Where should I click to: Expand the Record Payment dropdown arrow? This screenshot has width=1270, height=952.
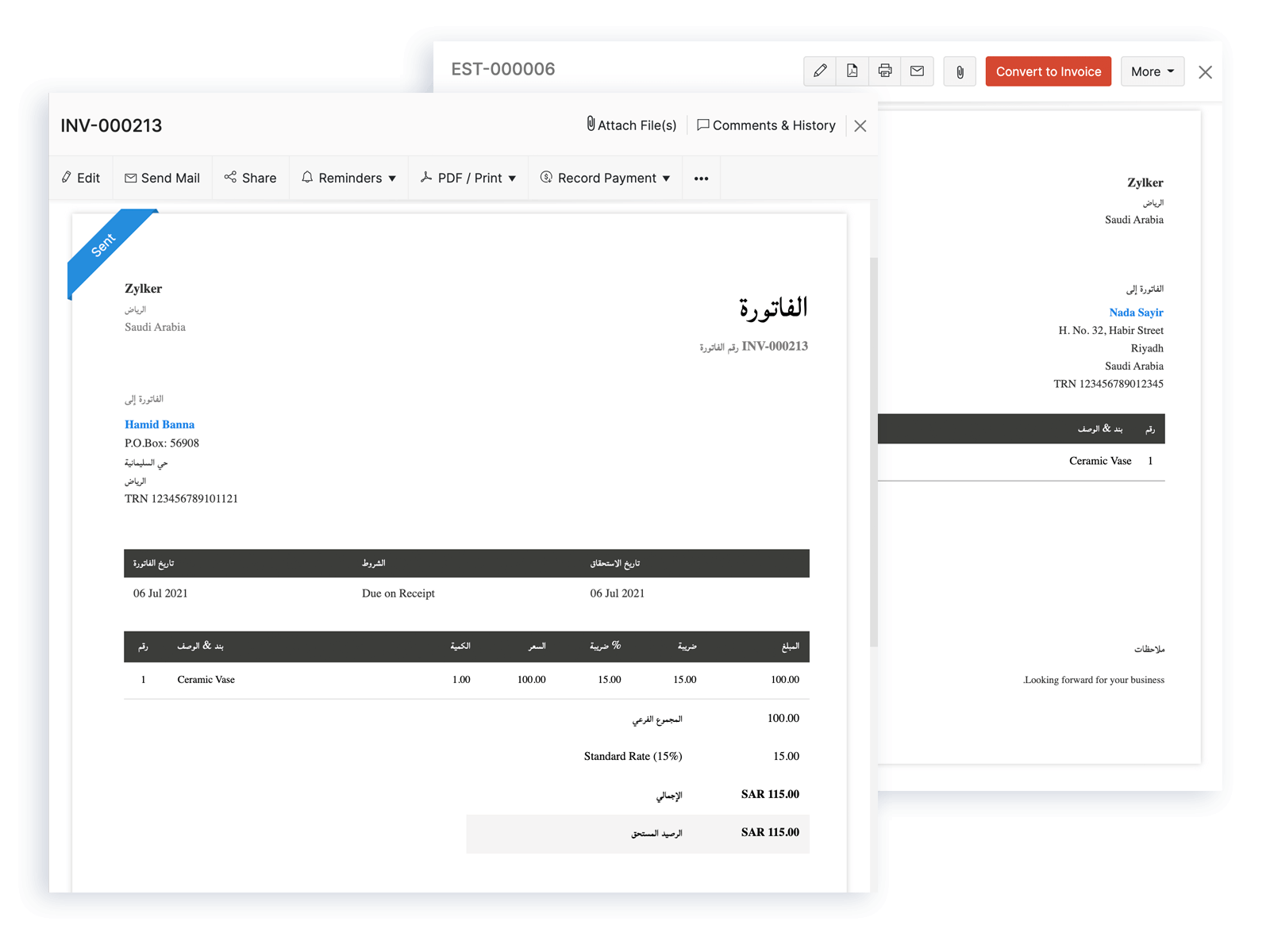tap(666, 178)
